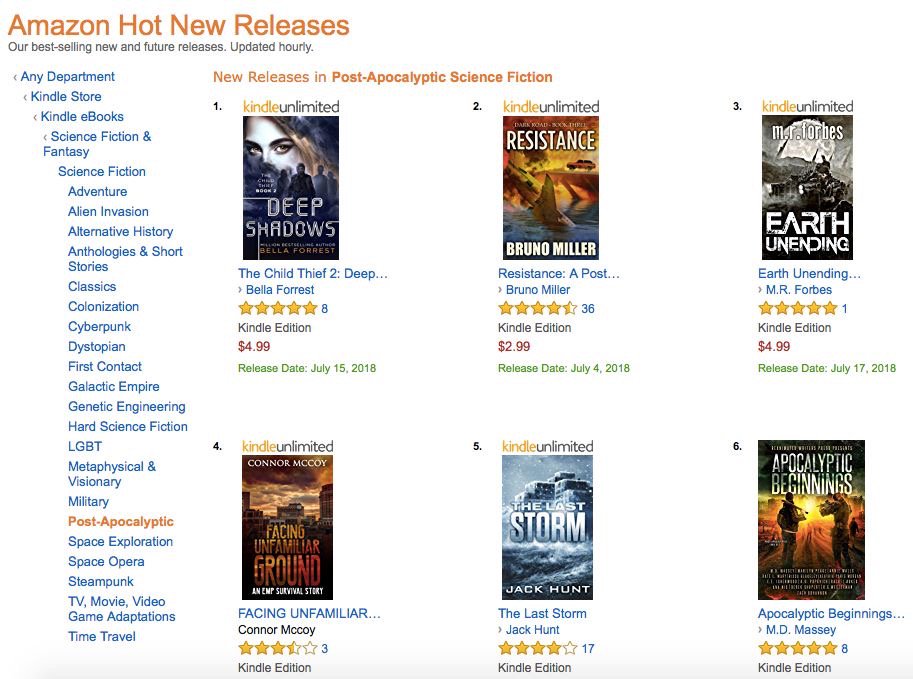Screen dimensions: 913x679
Task: Select TV, Movie, Video Game Adaptations
Action: pyautogui.click(x=122, y=609)
